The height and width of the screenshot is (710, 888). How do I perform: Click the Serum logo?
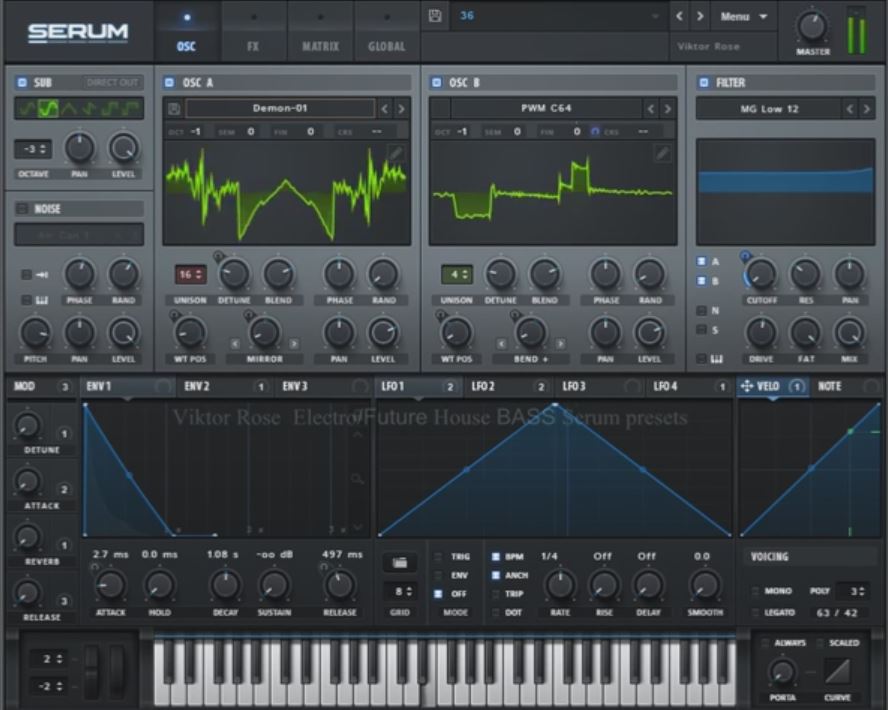pos(75,30)
